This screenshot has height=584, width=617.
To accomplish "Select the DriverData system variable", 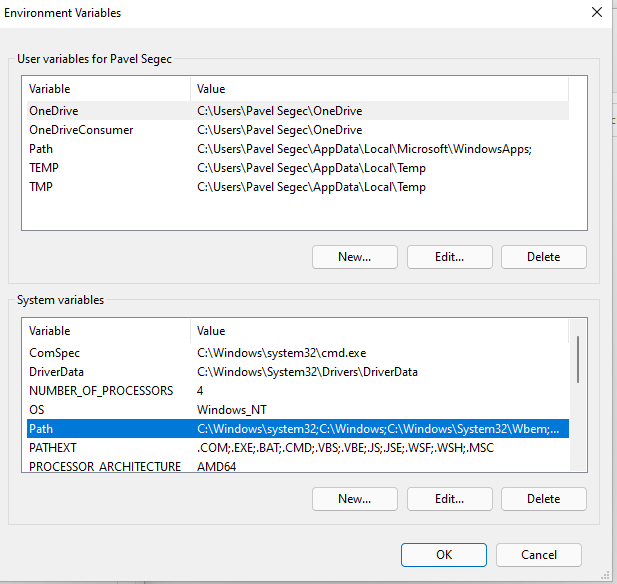I will coord(298,371).
